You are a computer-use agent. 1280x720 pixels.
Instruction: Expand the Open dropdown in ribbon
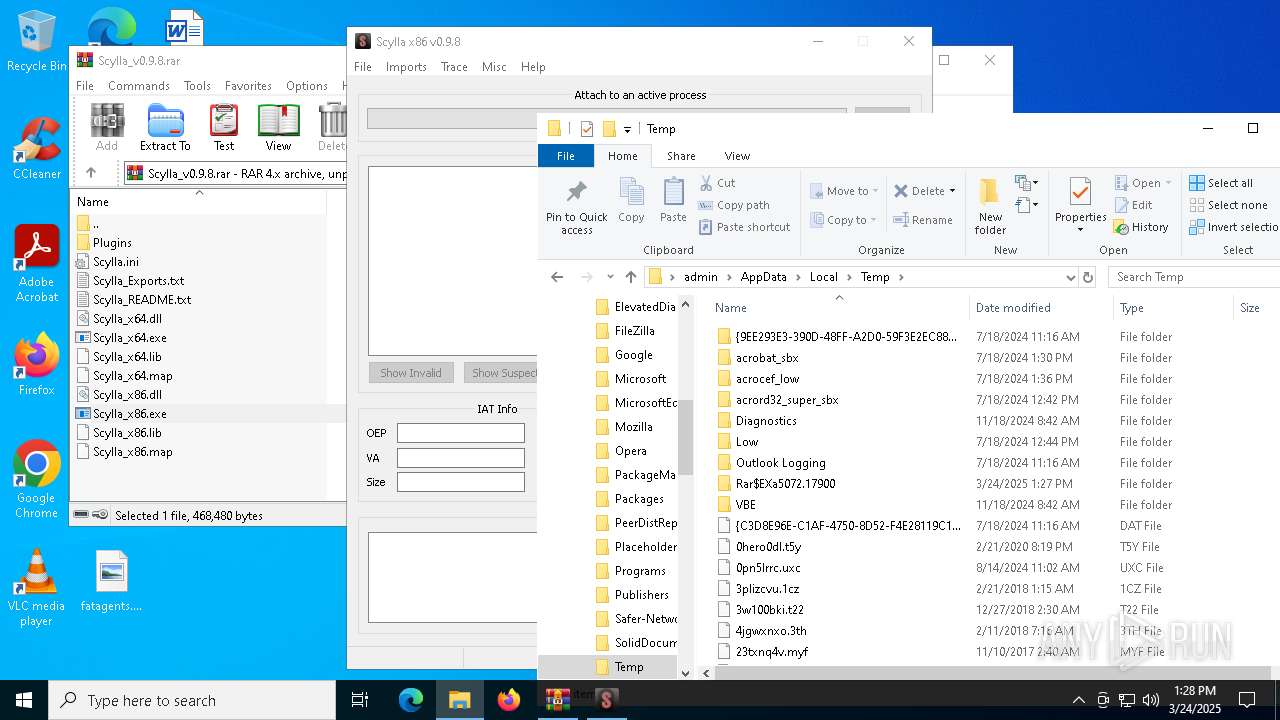pyautogui.click(x=1168, y=183)
